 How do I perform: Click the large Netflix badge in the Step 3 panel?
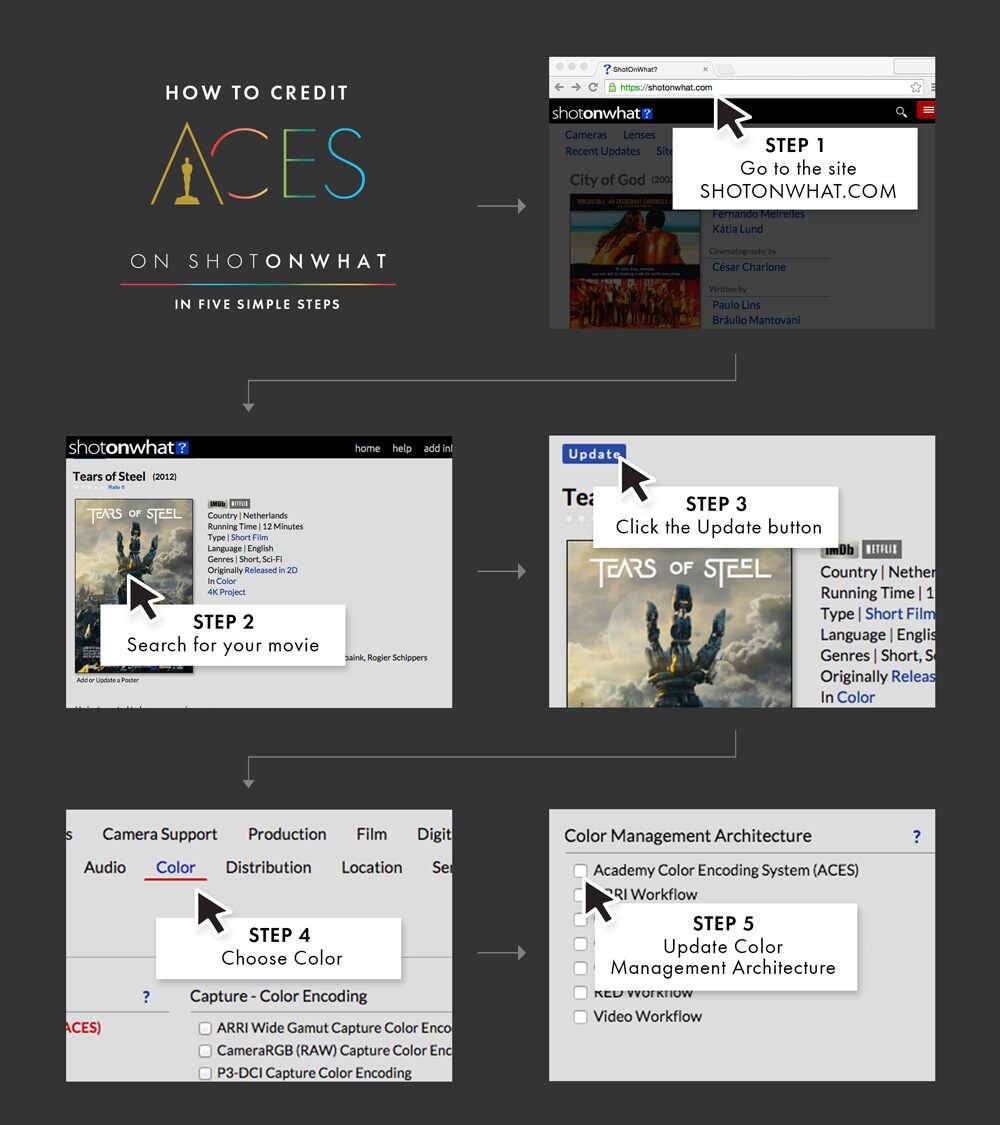point(882,550)
